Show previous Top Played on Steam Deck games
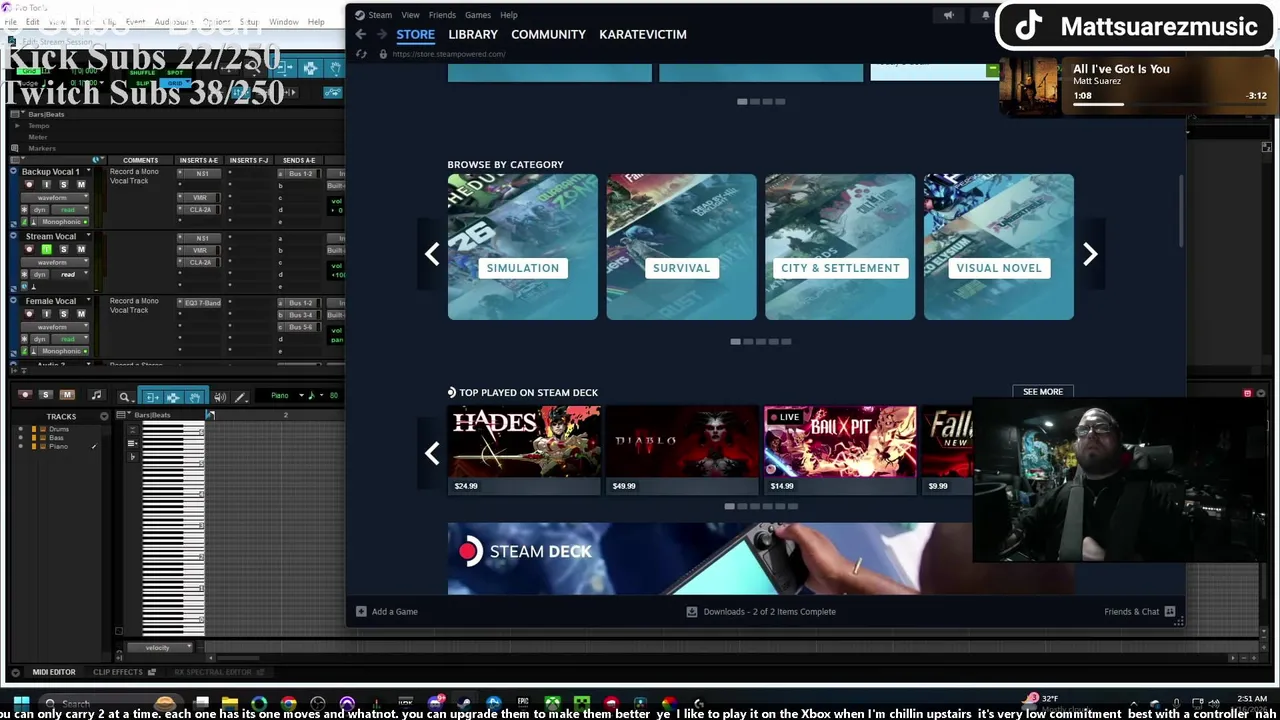Image resolution: width=1280 pixels, height=720 pixels. (x=432, y=453)
